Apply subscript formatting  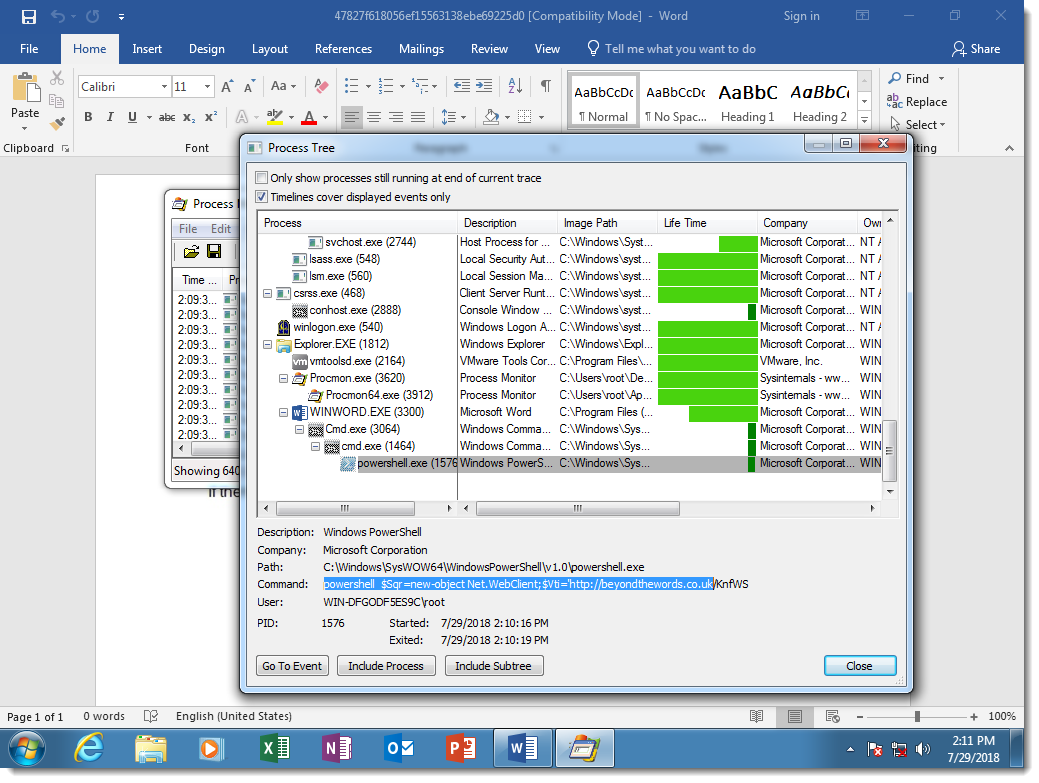189,117
